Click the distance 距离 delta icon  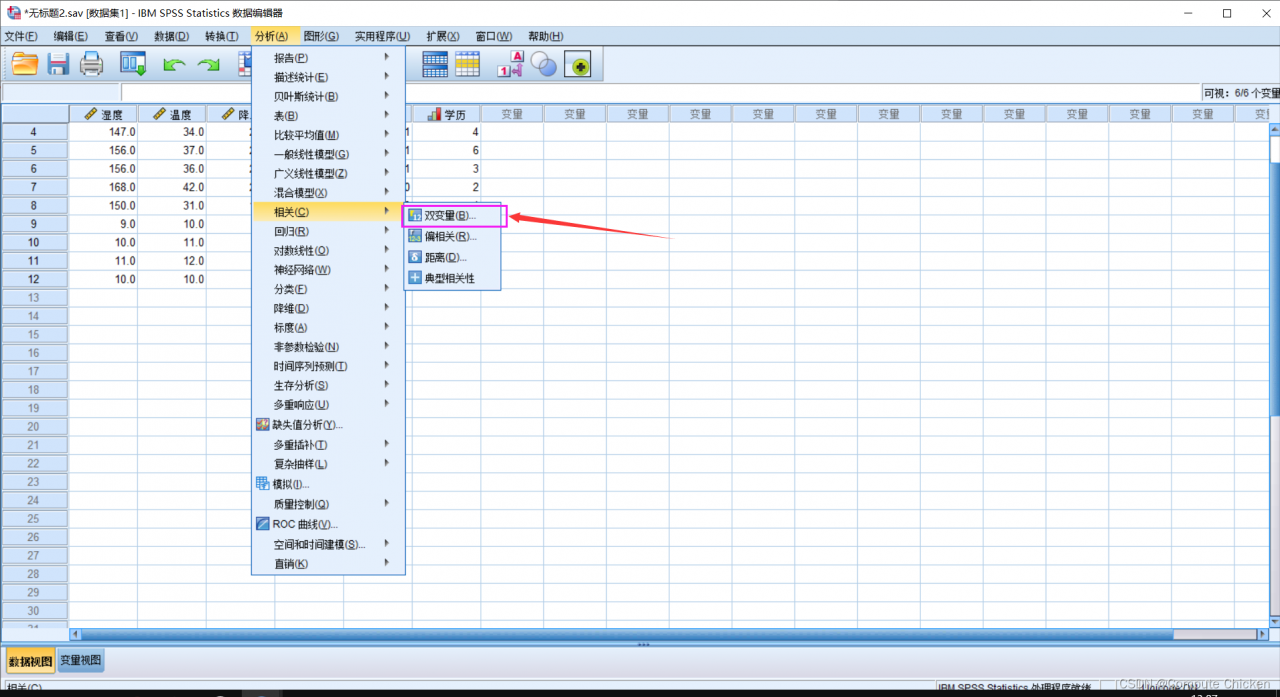[x=415, y=257]
